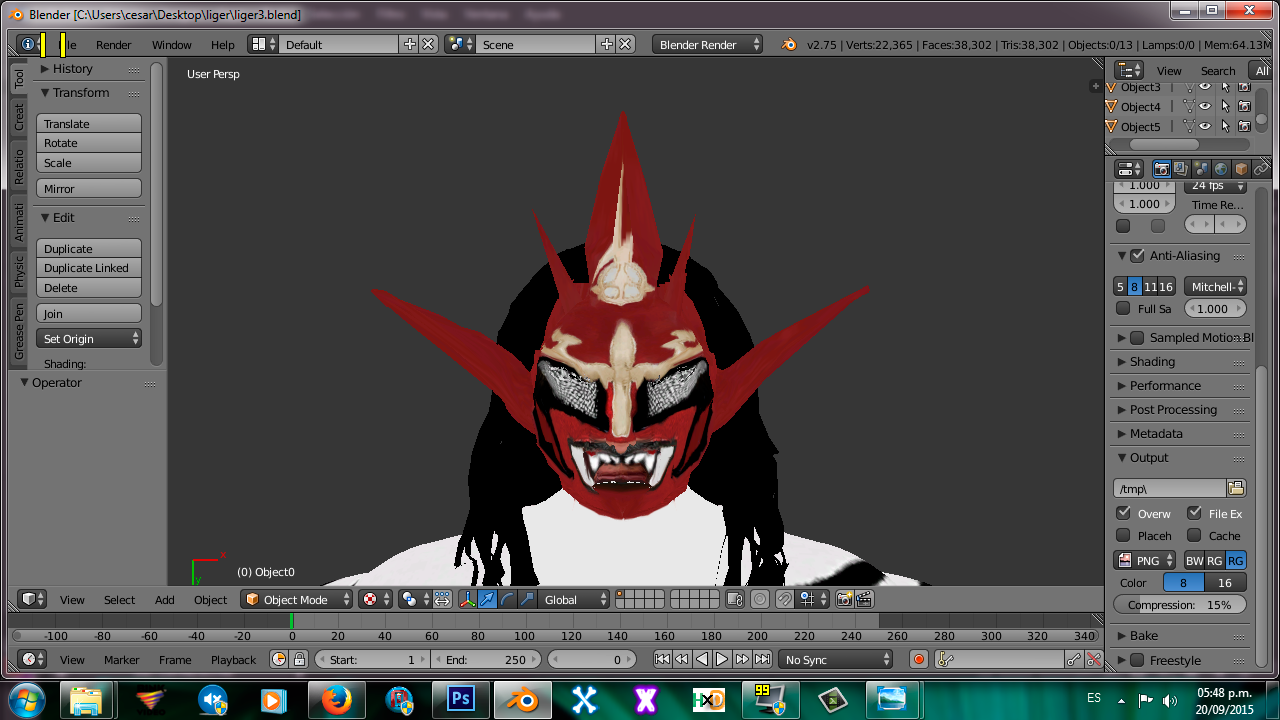The width and height of the screenshot is (1280, 720).
Task: Open Firefox from the Windows taskbar
Action: (336, 700)
